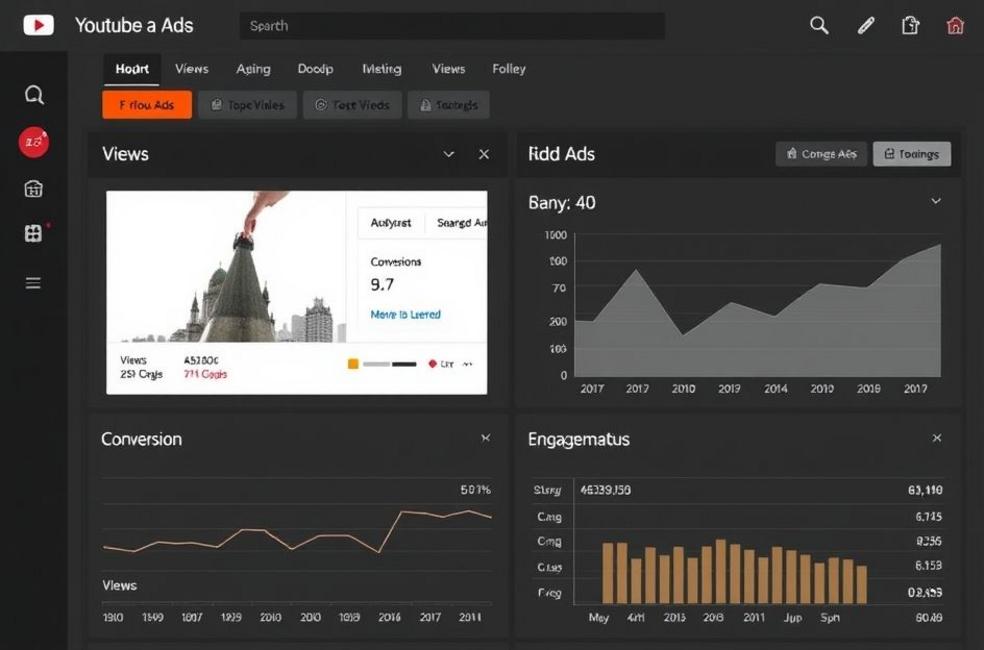Image resolution: width=984 pixels, height=650 pixels.
Task: Open the sidebar hamburger menu
Action: coord(34,283)
